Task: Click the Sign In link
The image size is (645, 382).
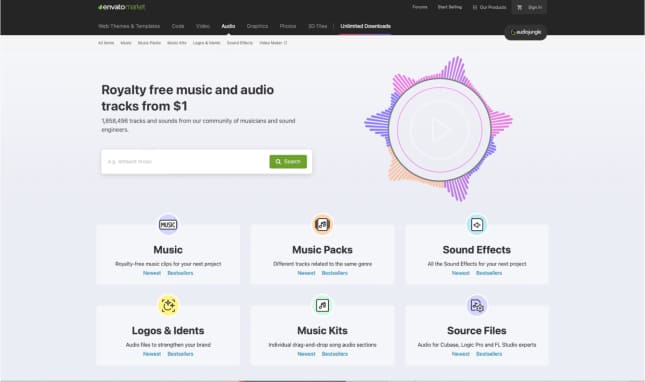Action: coord(535,7)
